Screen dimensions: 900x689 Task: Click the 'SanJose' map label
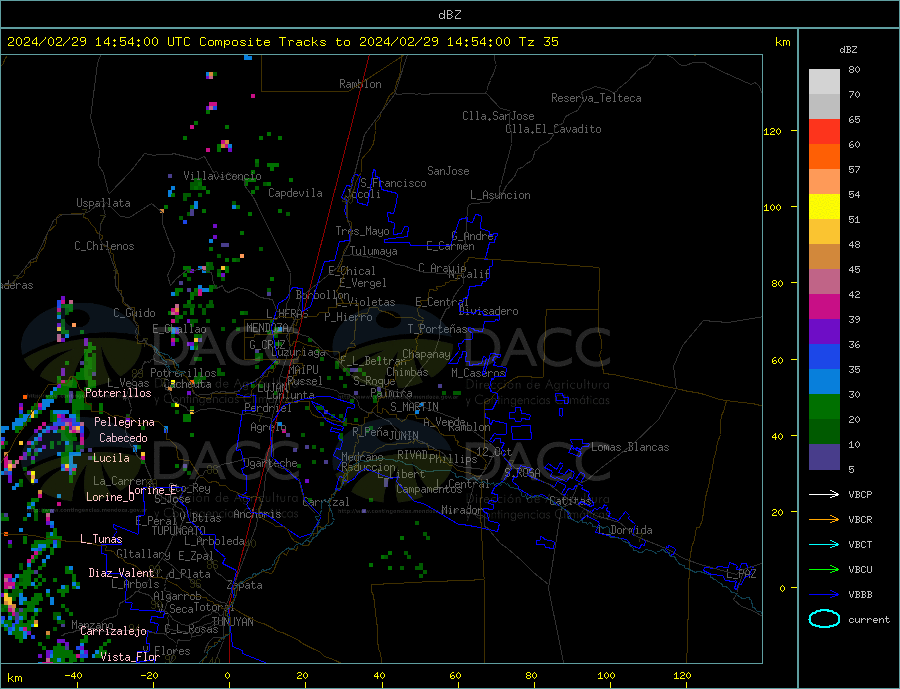pos(448,171)
